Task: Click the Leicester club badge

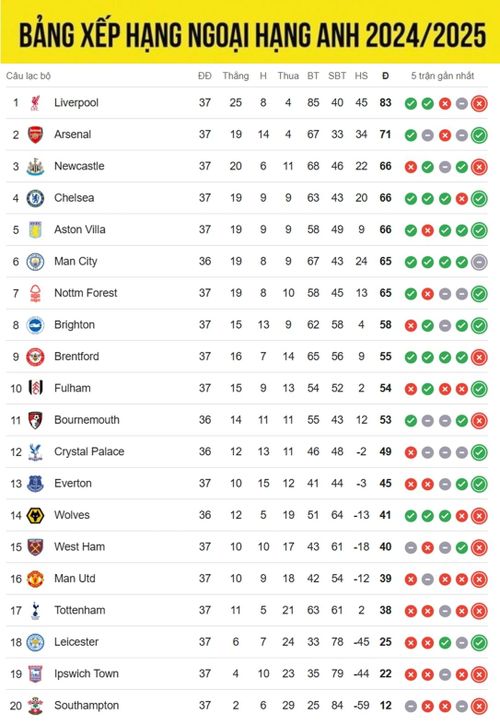Action: click(35, 642)
